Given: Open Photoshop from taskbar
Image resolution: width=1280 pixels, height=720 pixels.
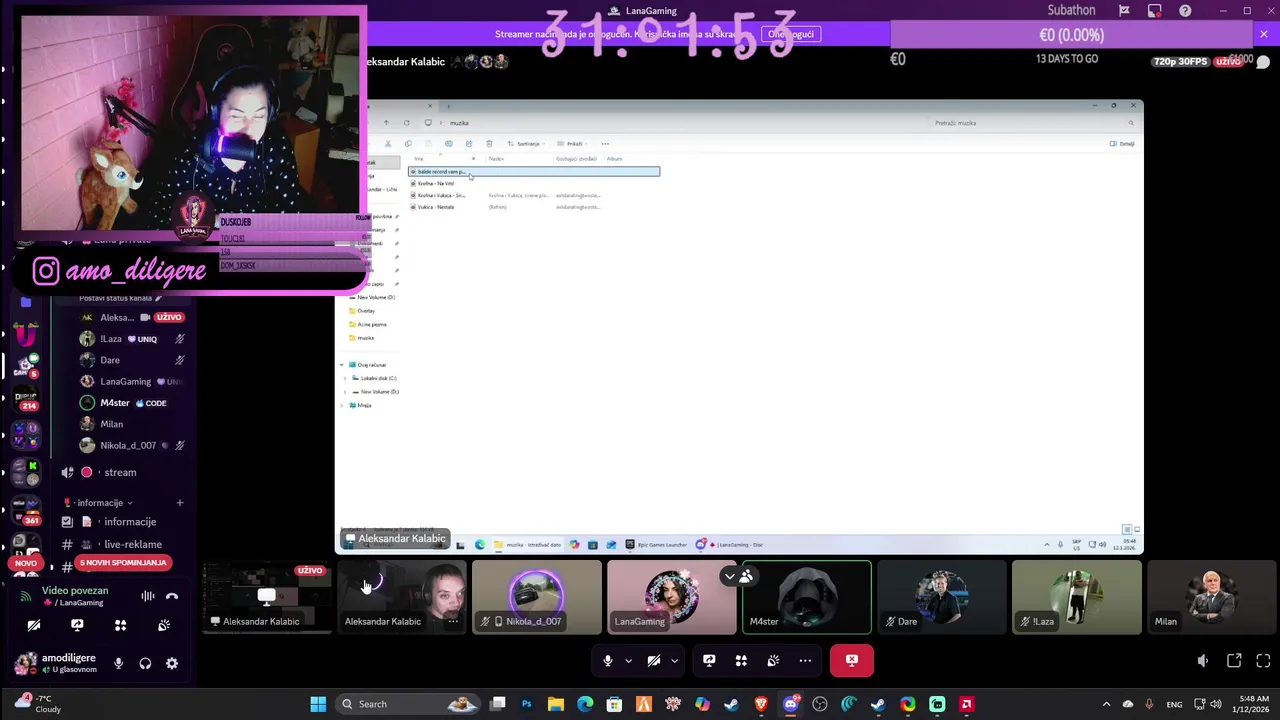Looking at the screenshot, I should click(x=527, y=704).
